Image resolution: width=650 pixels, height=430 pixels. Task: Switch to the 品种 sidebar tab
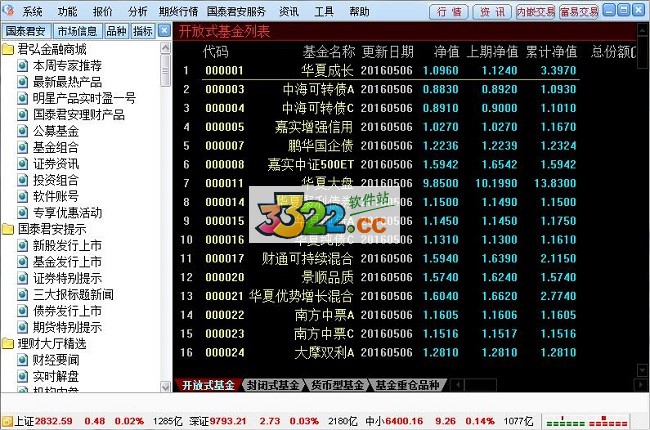pyautogui.click(x=116, y=31)
